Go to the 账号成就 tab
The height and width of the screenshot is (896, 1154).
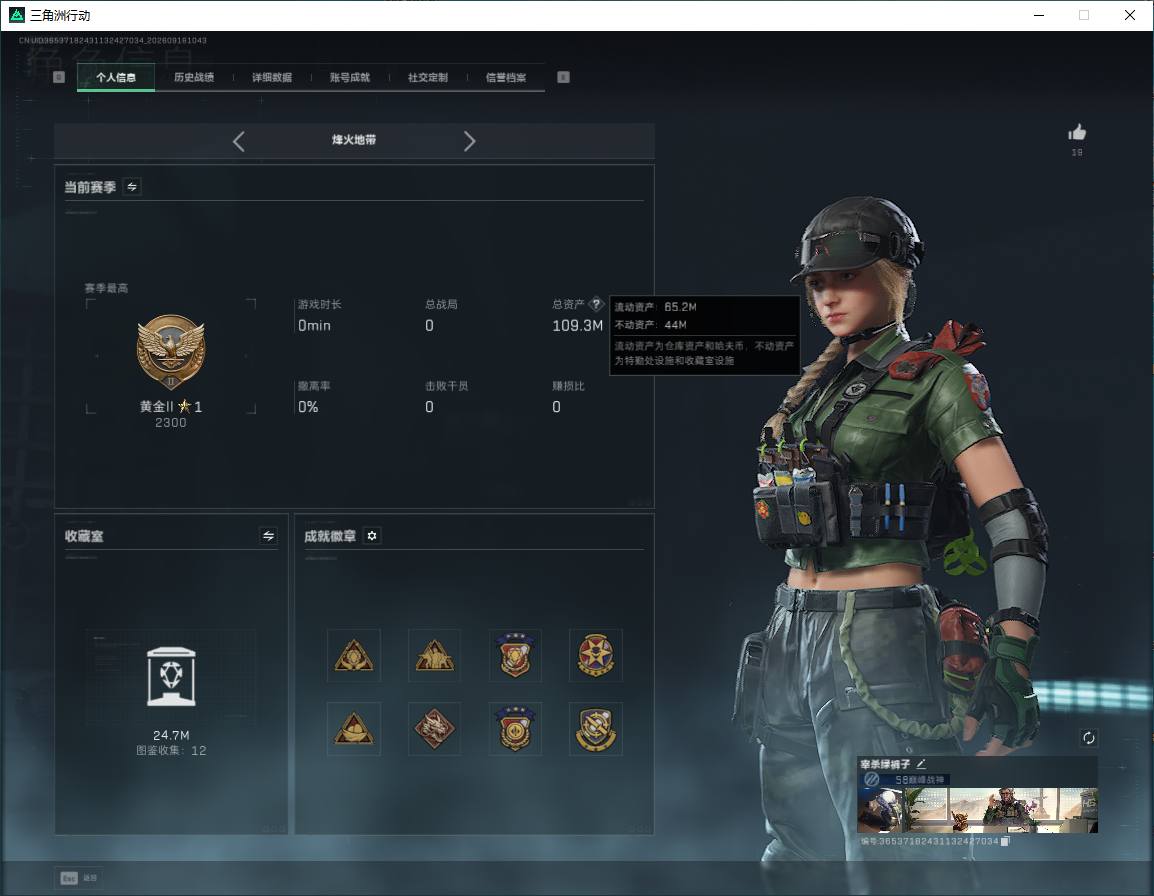[350, 77]
